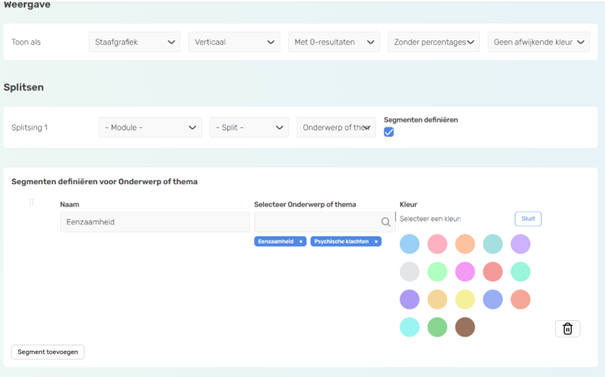Viewport: 605px width, 377px height.
Task: Click the Naam field containing Eenzaamheid
Action: pos(155,222)
